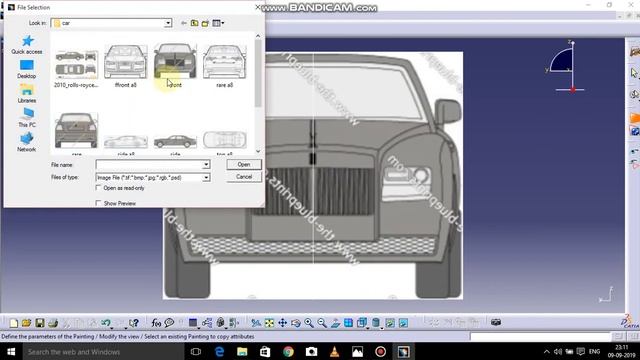640x360 pixels.
Task: Click the New document icon in CATIA toolbar
Action: click(13, 323)
